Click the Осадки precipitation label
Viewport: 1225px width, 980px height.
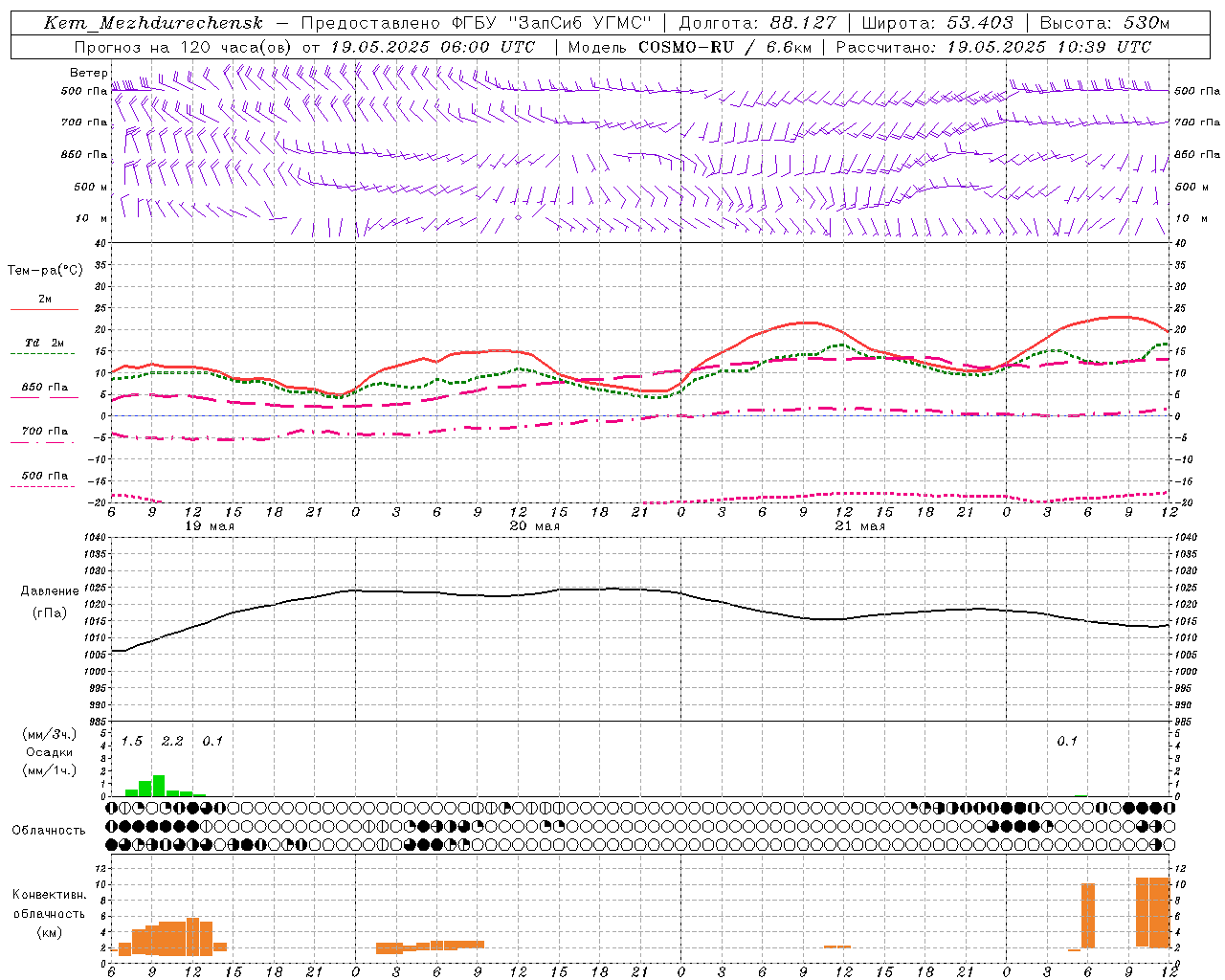(x=50, y=752)
